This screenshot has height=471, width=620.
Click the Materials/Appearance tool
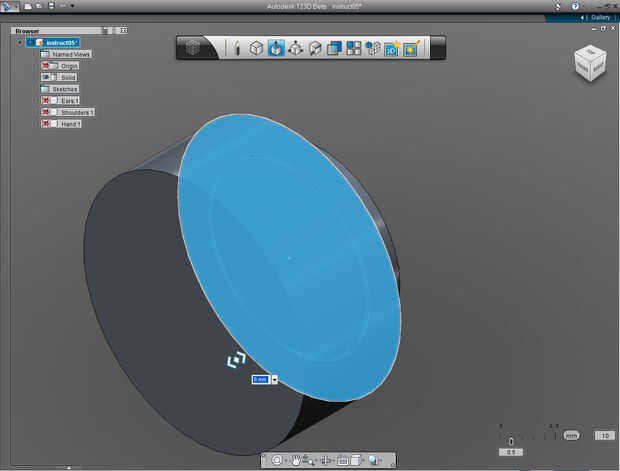[x=412, y=48]
